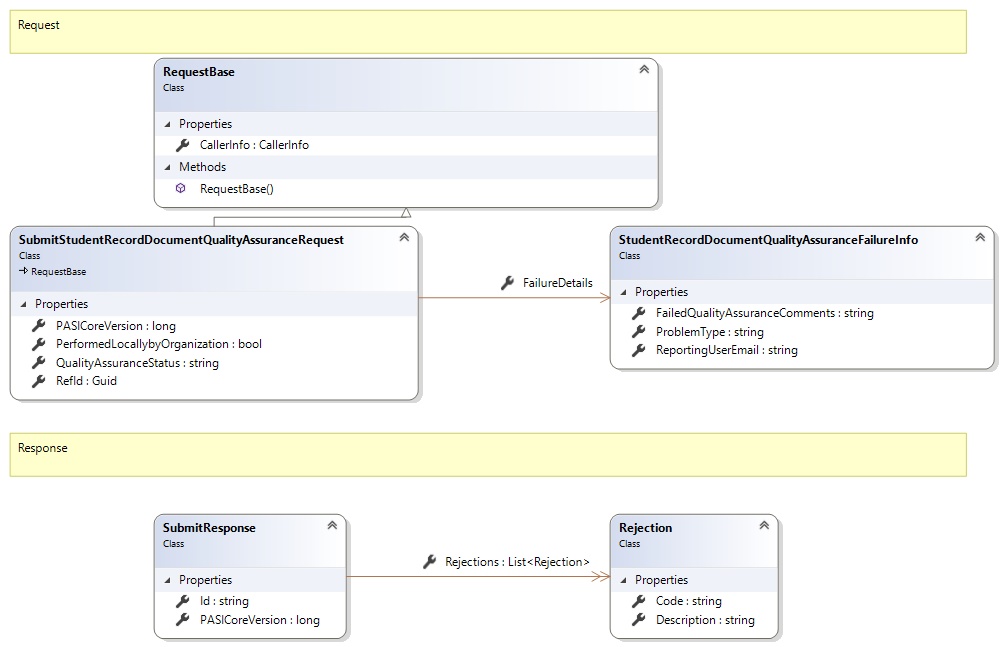
Task: Collapse the Rejection class chevron
Action: click(764, 526)
